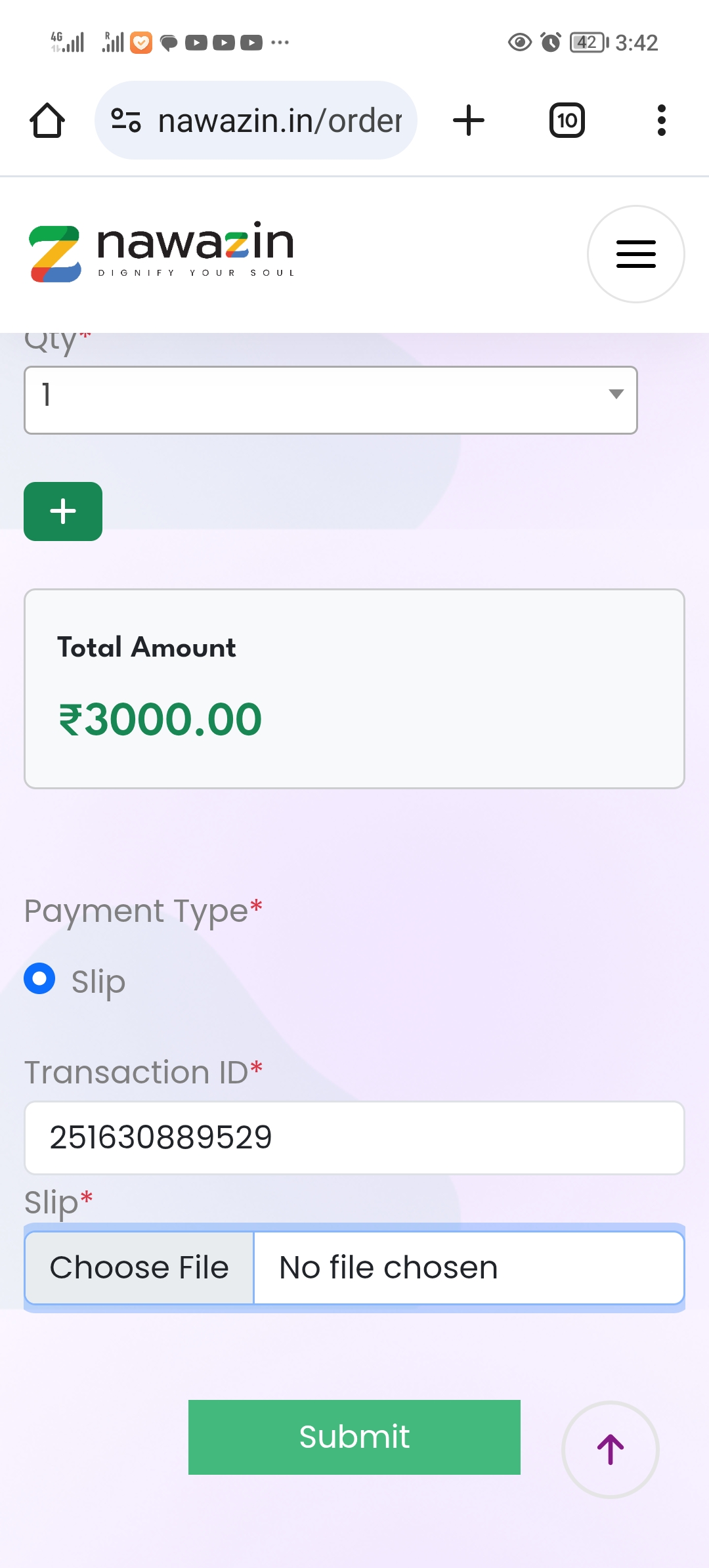This screenshot has height=1568, width=709.
Task: Tap the ₹3000.00 total amount
Action: [x=160, y=720]
